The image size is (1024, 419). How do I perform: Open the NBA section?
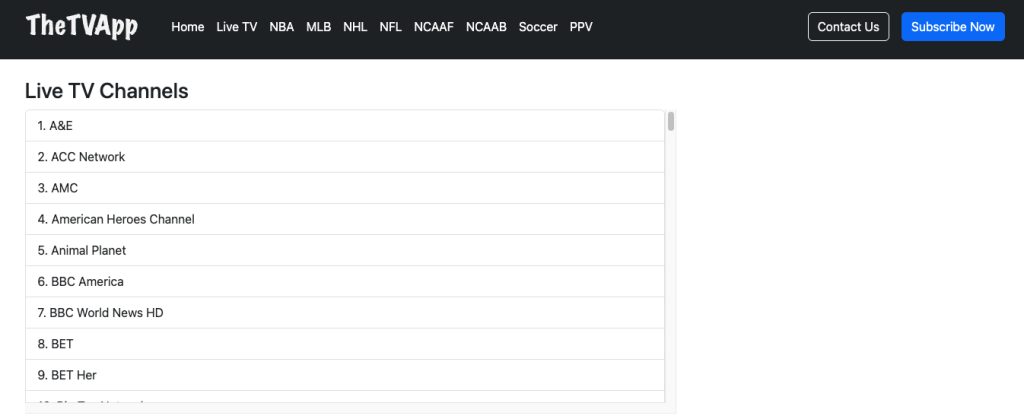tap(282, 27)
